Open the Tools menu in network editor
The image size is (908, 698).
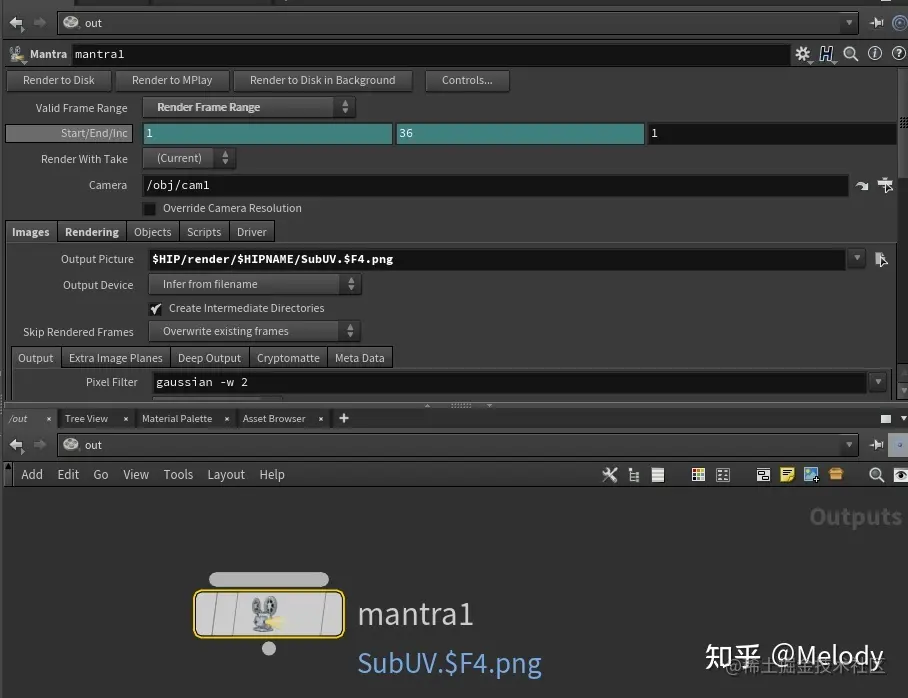pos(178,474)
